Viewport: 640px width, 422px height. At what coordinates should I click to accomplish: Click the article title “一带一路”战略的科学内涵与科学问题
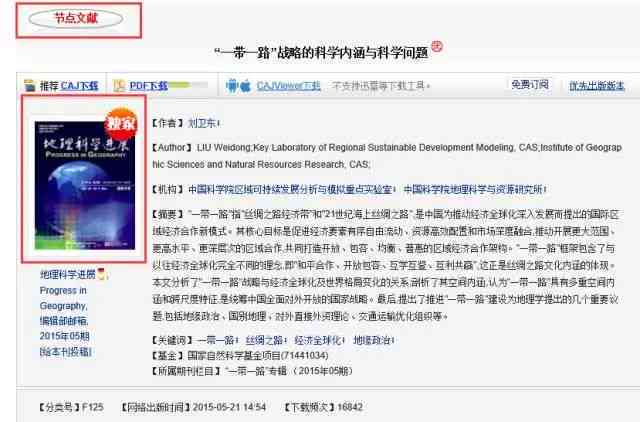(x=321, y=53)
